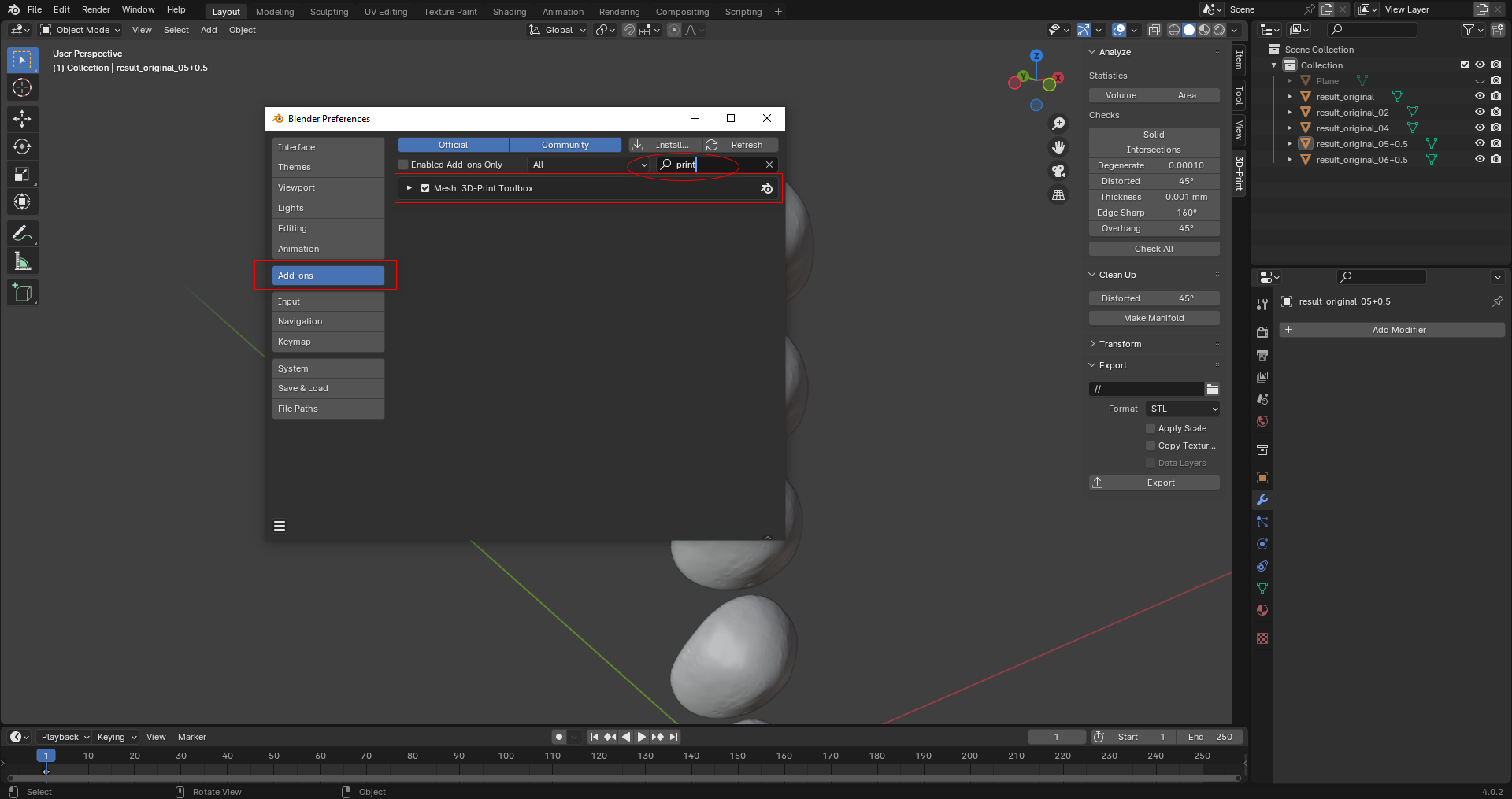Viewport: 1512px width, 799px height.
Task: Switch to the Sculpting workspace tab
Action: [329, 12]
